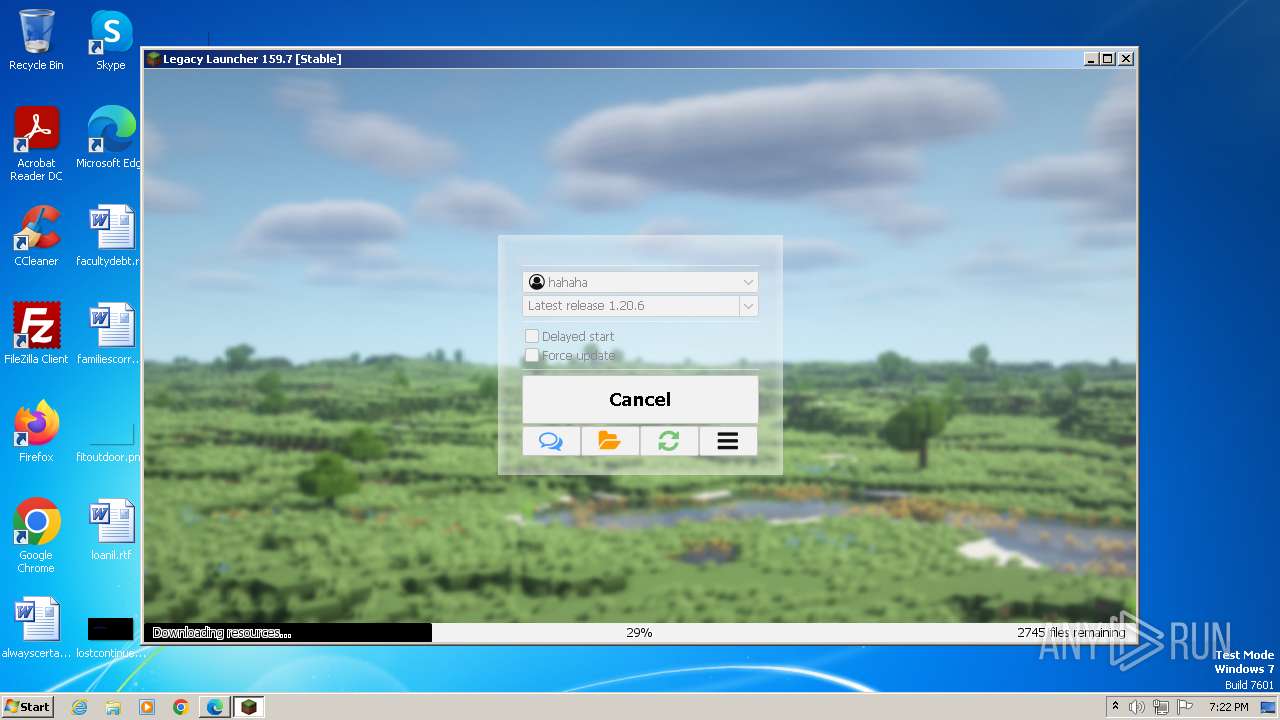Open media player taskbar icon

pos(147,707)
